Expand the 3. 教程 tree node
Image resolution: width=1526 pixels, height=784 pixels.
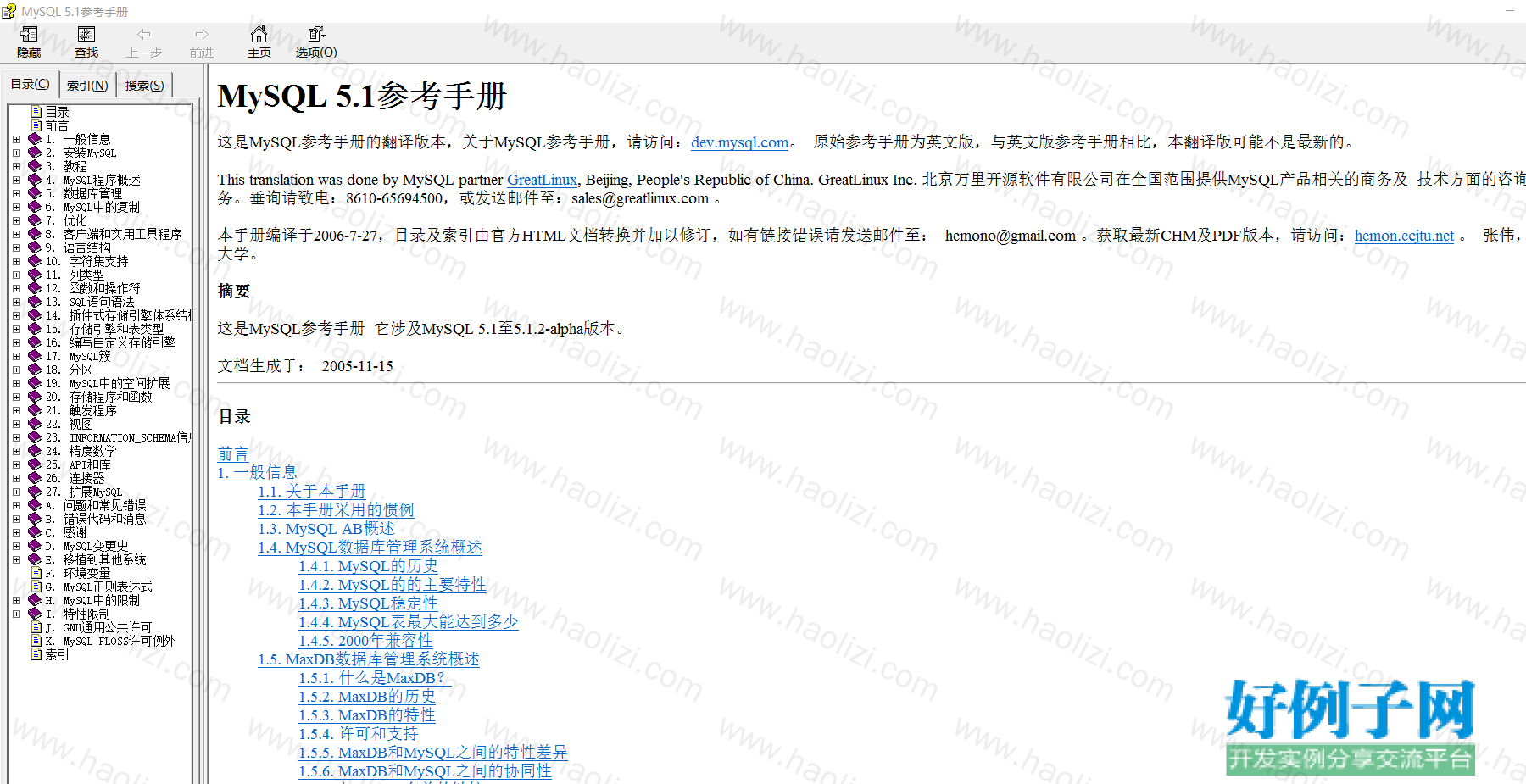[16, 166]
